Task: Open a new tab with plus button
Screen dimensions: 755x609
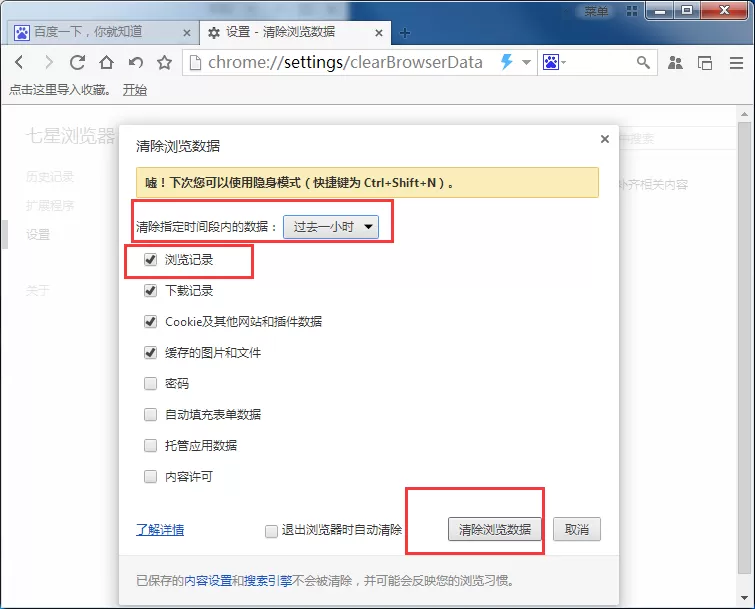Action: pyautogui.click(x=405, y=33)
